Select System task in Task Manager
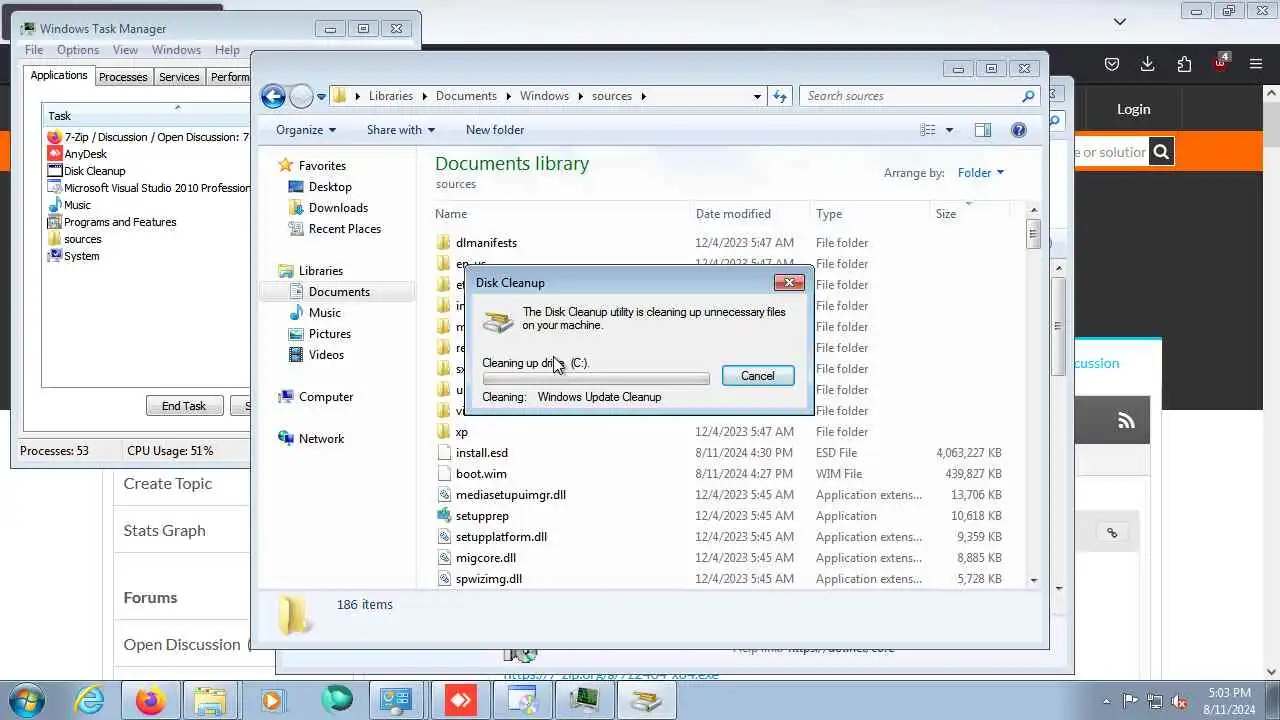The image size is (1280, 720). click(x=81, y=256)
